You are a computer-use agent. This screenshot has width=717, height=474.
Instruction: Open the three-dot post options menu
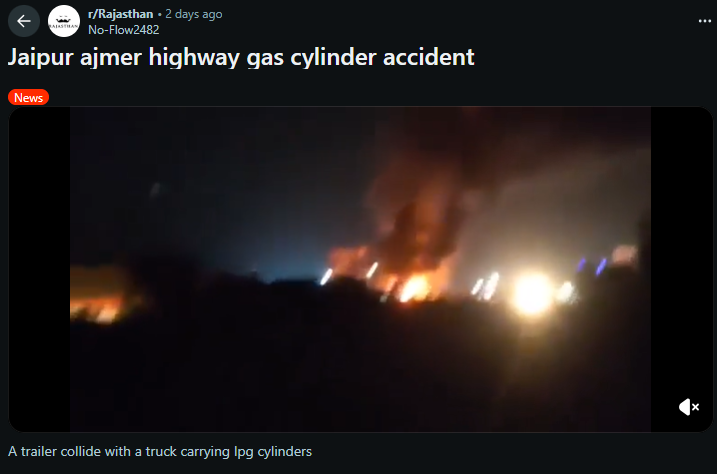coord(705,21)
